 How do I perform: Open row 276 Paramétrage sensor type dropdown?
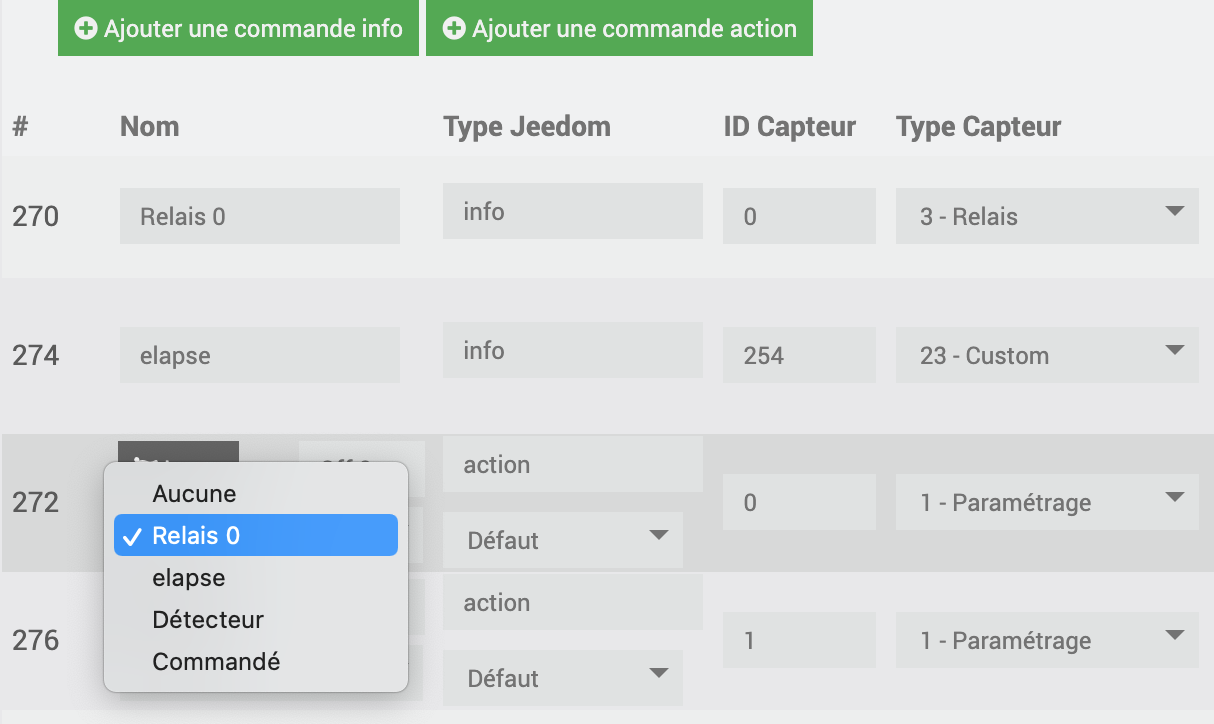pyautogui.click(x=1047, y=640)
